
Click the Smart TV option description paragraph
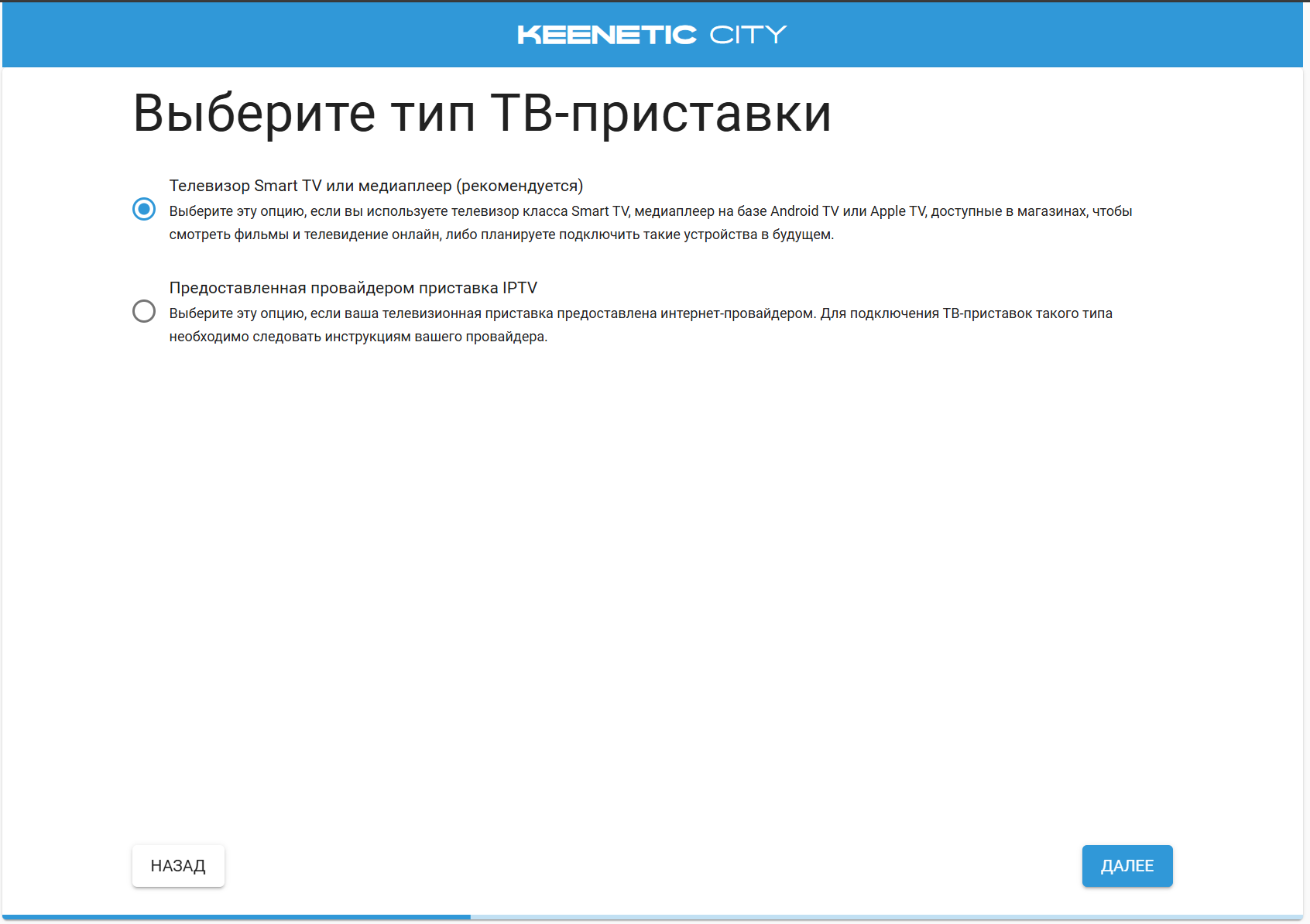click(x=650, y=223)
